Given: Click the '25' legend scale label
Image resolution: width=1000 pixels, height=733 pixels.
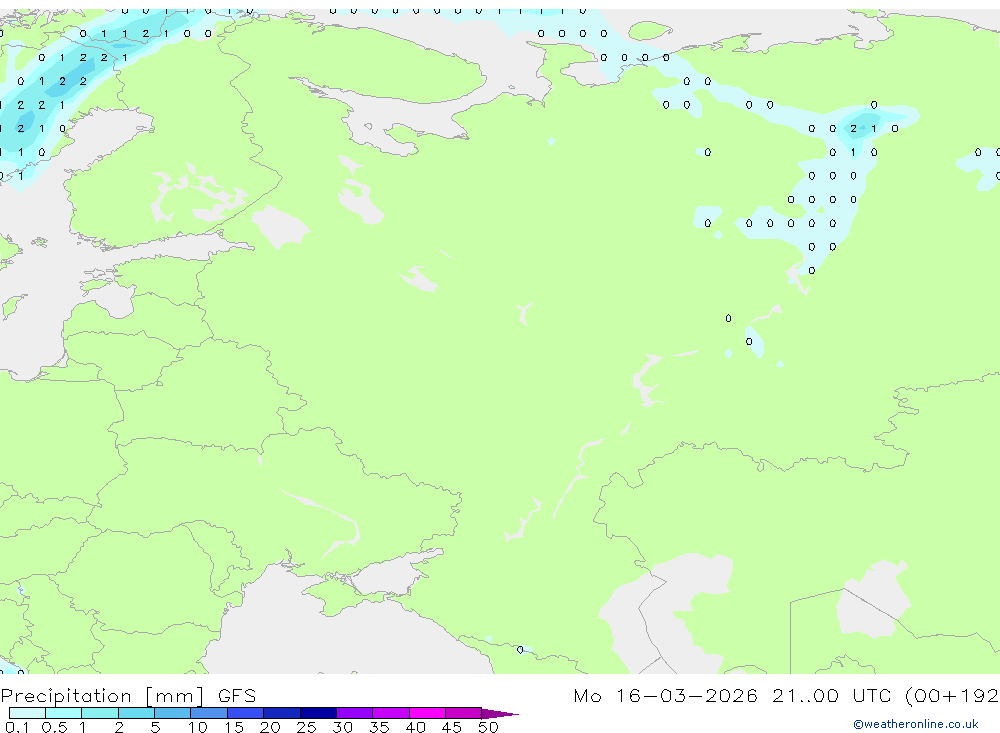Looking at the screenshot, I should click(x=306, y=727).
